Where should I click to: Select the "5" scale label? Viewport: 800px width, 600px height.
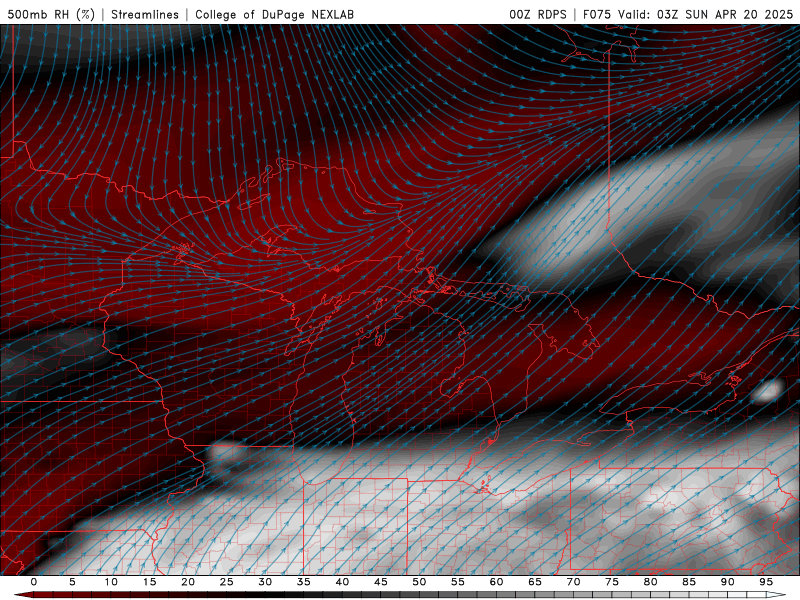[x=72, y=582]
